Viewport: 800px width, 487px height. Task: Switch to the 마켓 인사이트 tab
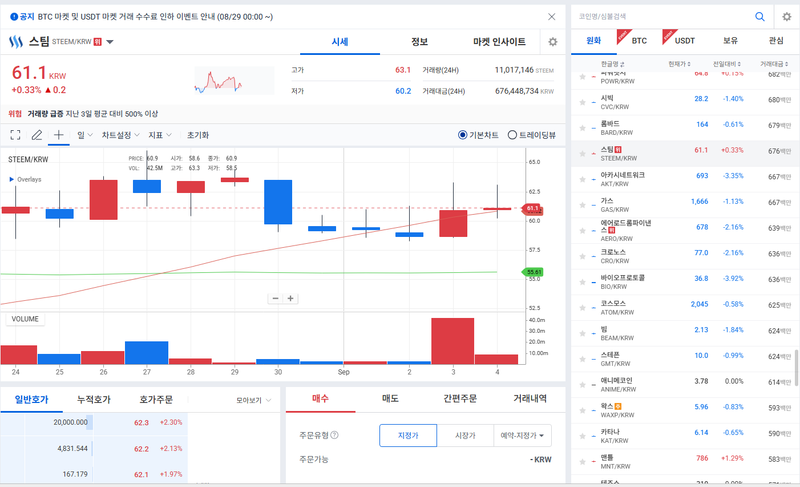(499, 42)
